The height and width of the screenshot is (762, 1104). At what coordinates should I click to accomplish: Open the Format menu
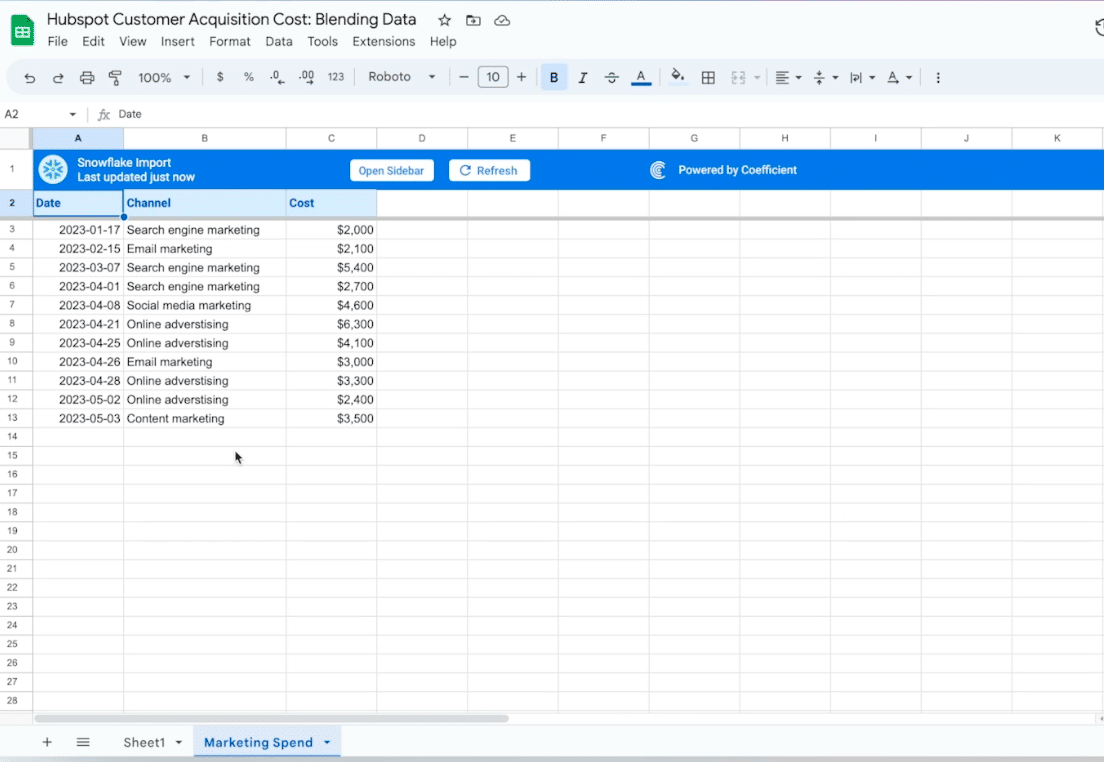230,42
